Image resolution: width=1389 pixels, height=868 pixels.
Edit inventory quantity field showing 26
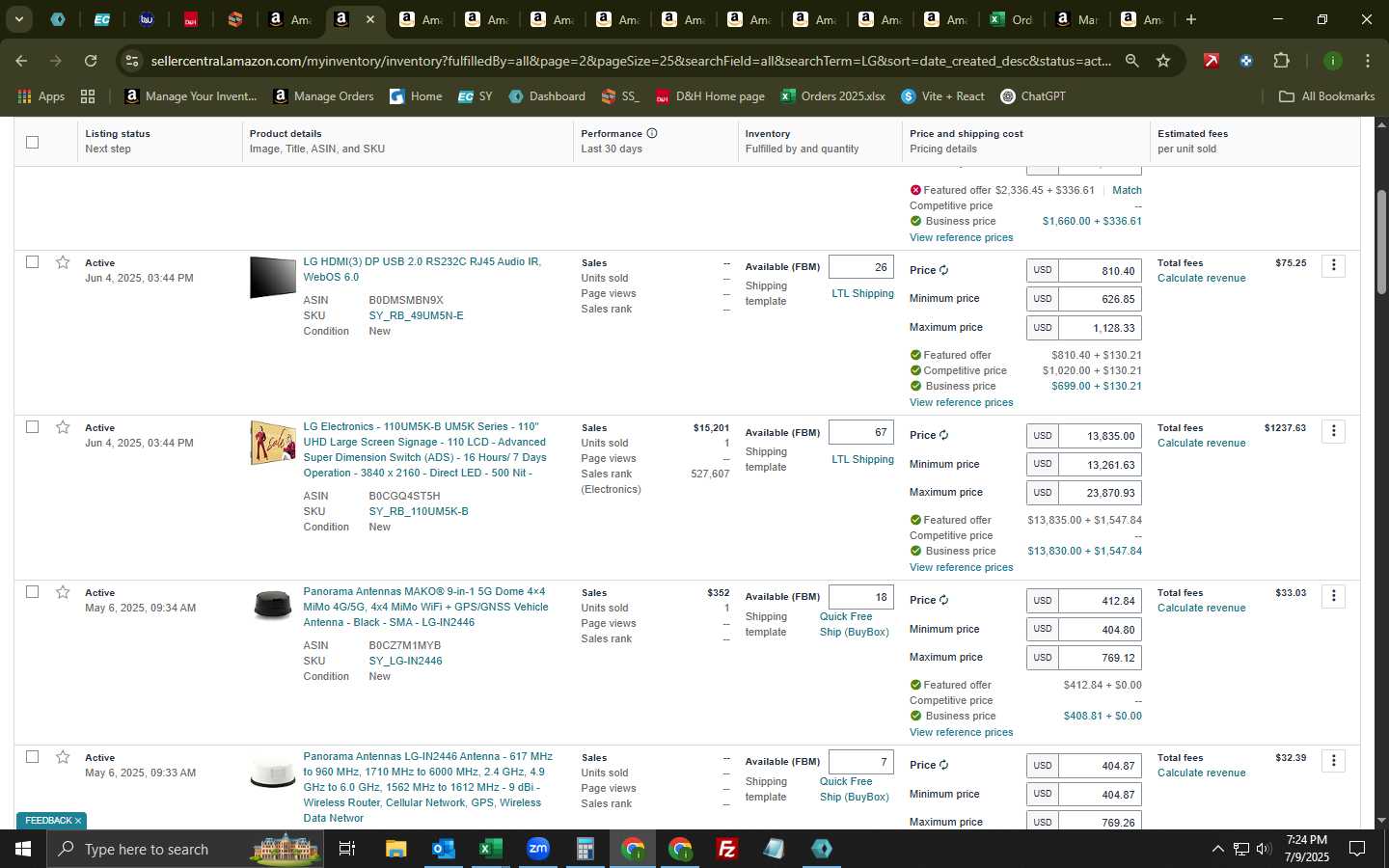[x=861, y=267]
